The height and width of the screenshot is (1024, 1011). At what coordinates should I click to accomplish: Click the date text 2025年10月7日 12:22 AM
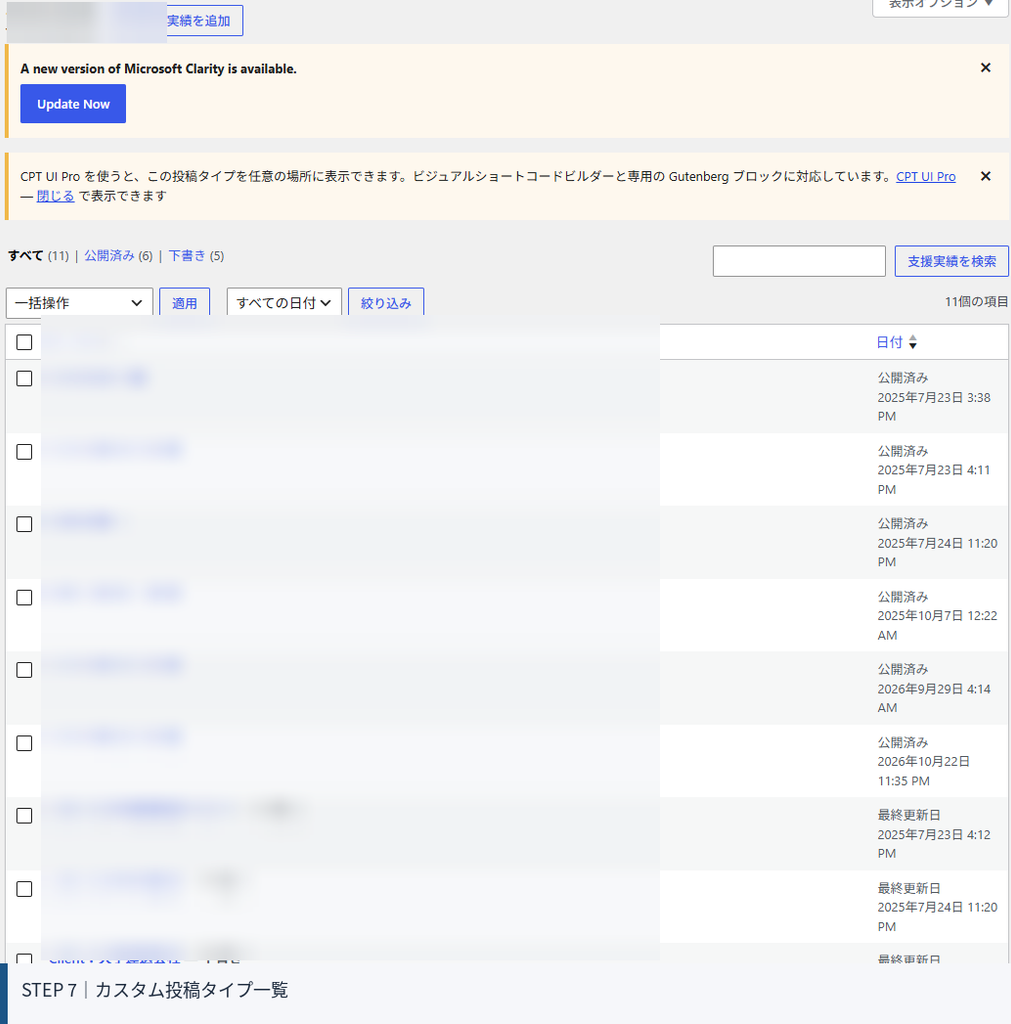[937, 626]
